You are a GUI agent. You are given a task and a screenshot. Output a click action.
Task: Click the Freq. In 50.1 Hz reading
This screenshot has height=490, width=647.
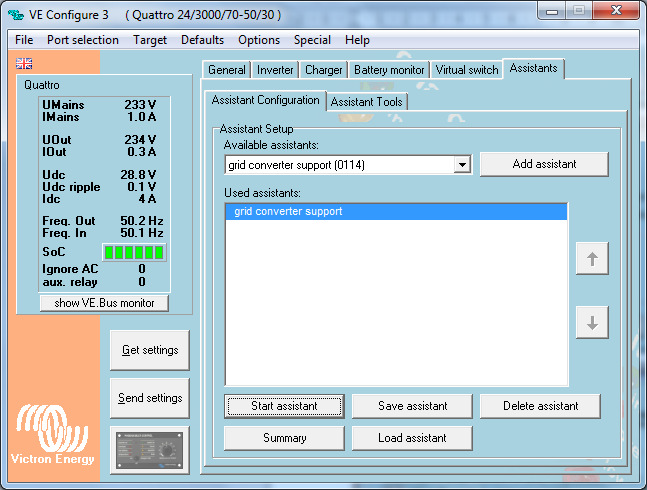(x=142, y=233)
